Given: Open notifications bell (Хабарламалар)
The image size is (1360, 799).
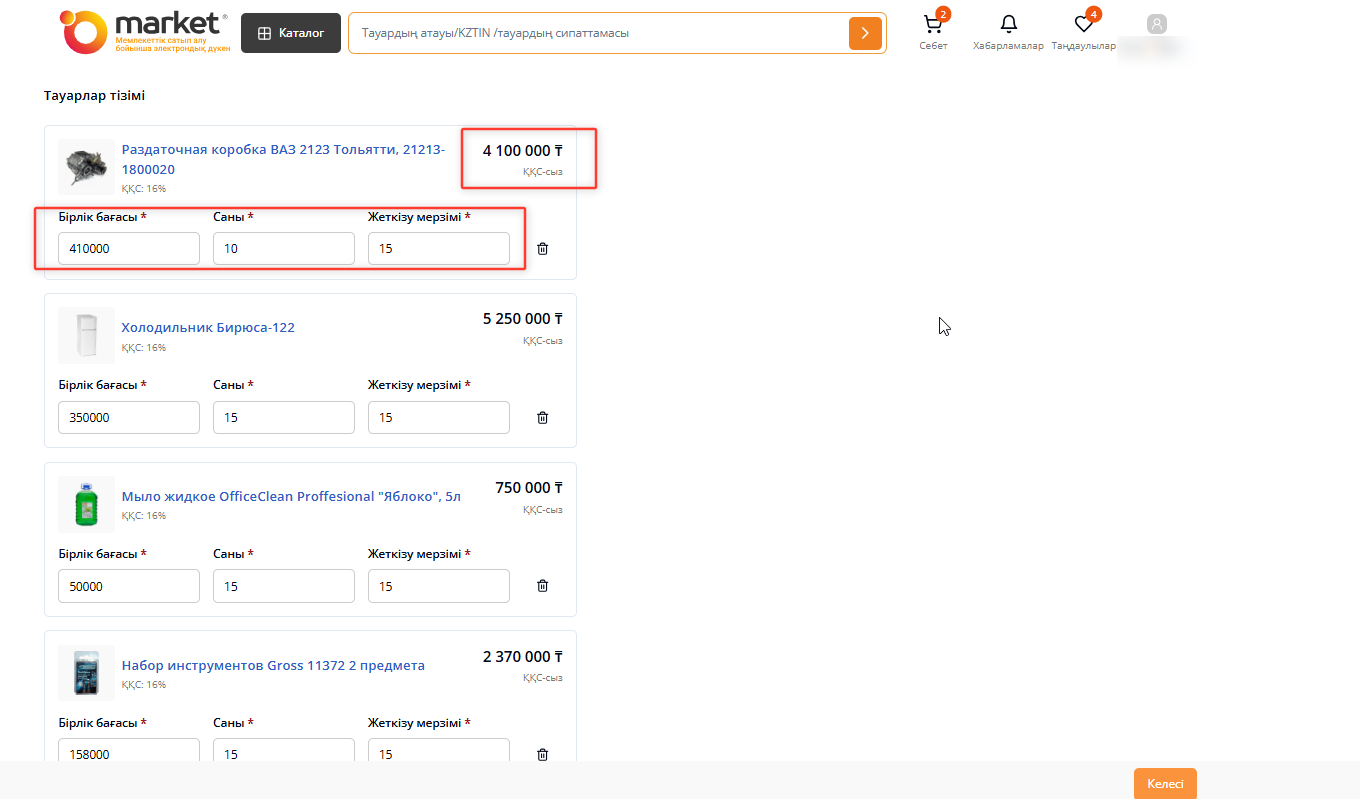Looking at the screenshot, I should (1008, 25).
